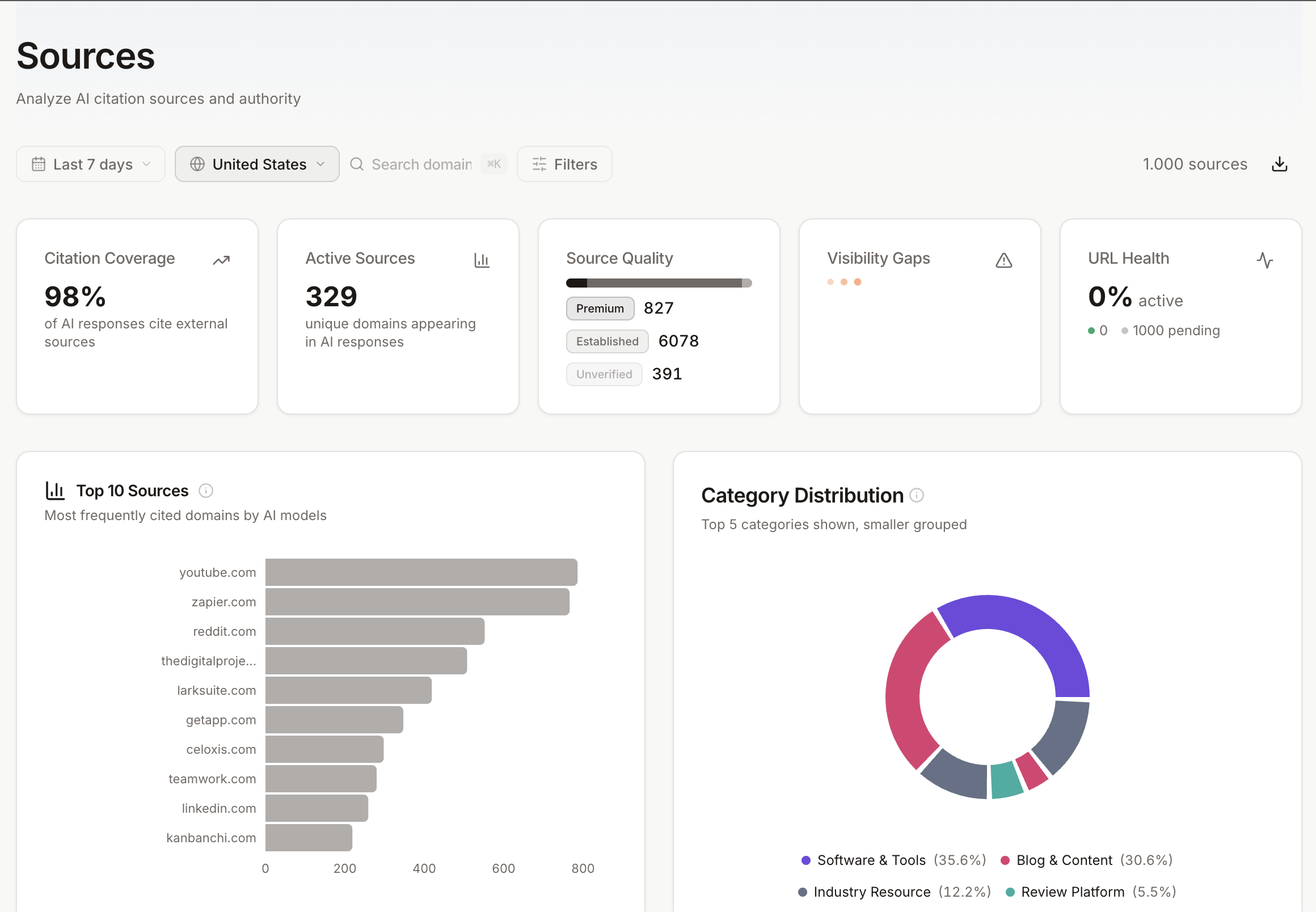Click the Active Sources bar chart icon
Viewport: 1316px width, 912px height.
[482, 260]
